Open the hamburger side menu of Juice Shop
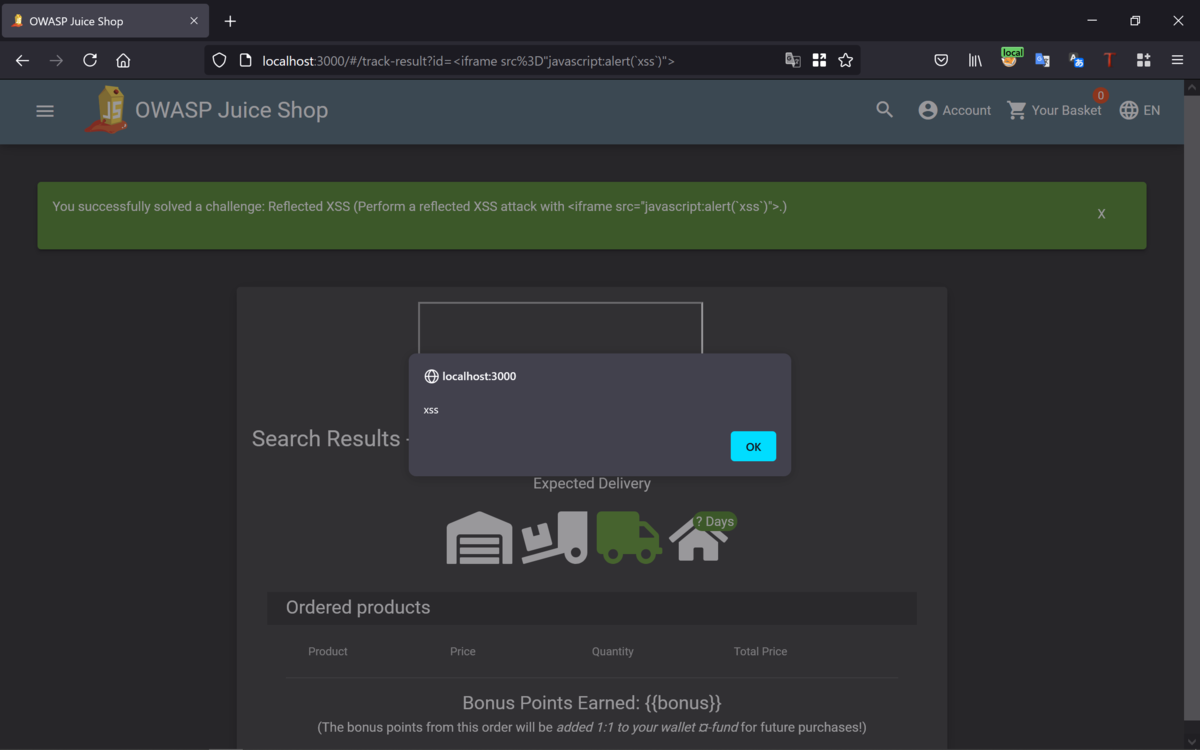 pyautogui.click(x=45, y=111)
